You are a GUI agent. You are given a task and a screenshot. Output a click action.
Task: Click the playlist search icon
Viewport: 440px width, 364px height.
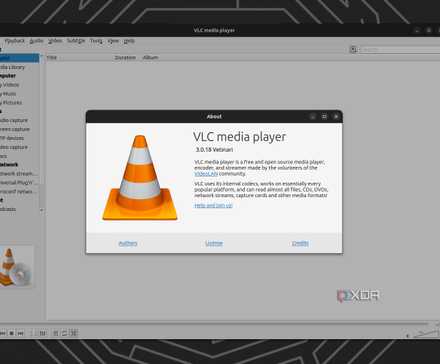click(353, 49)
